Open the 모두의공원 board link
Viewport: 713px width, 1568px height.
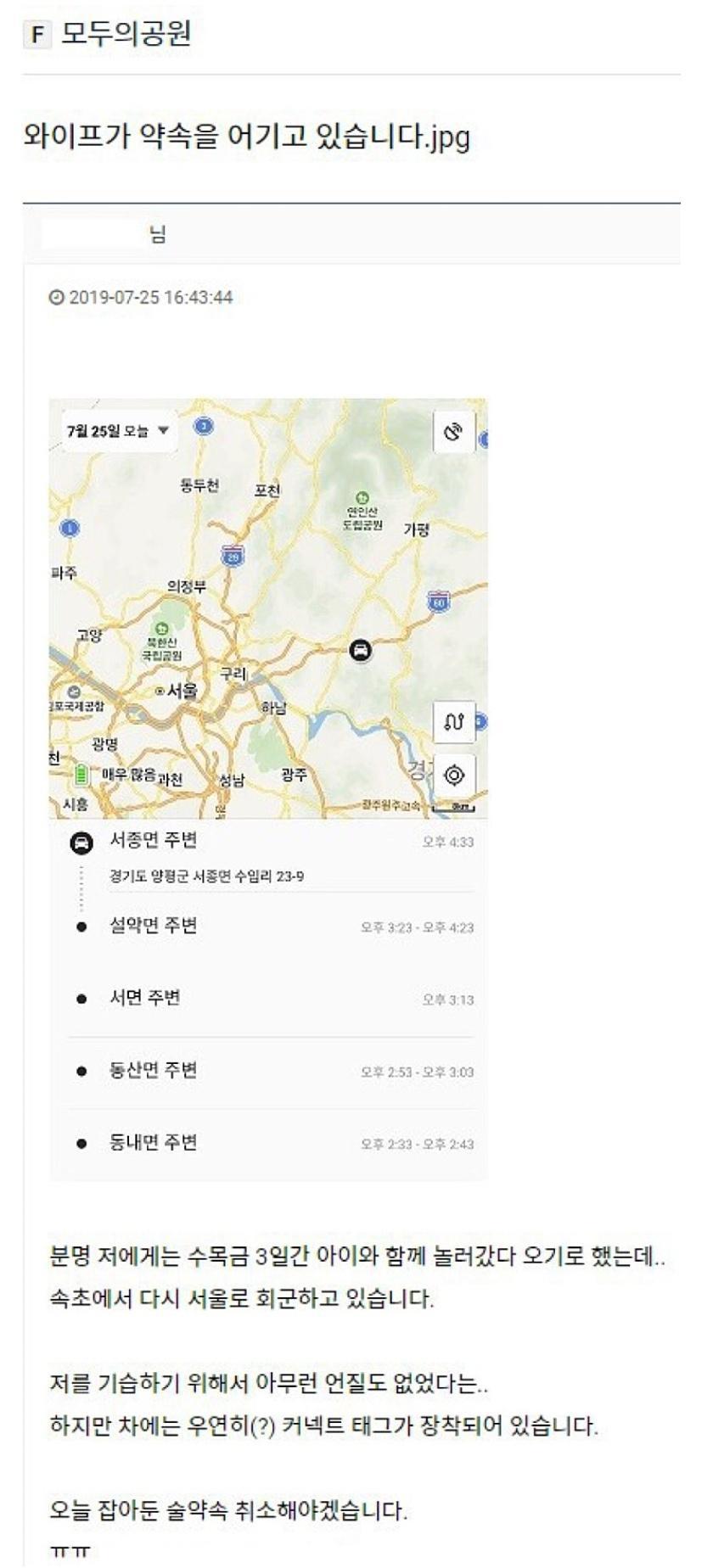[126, 34]
